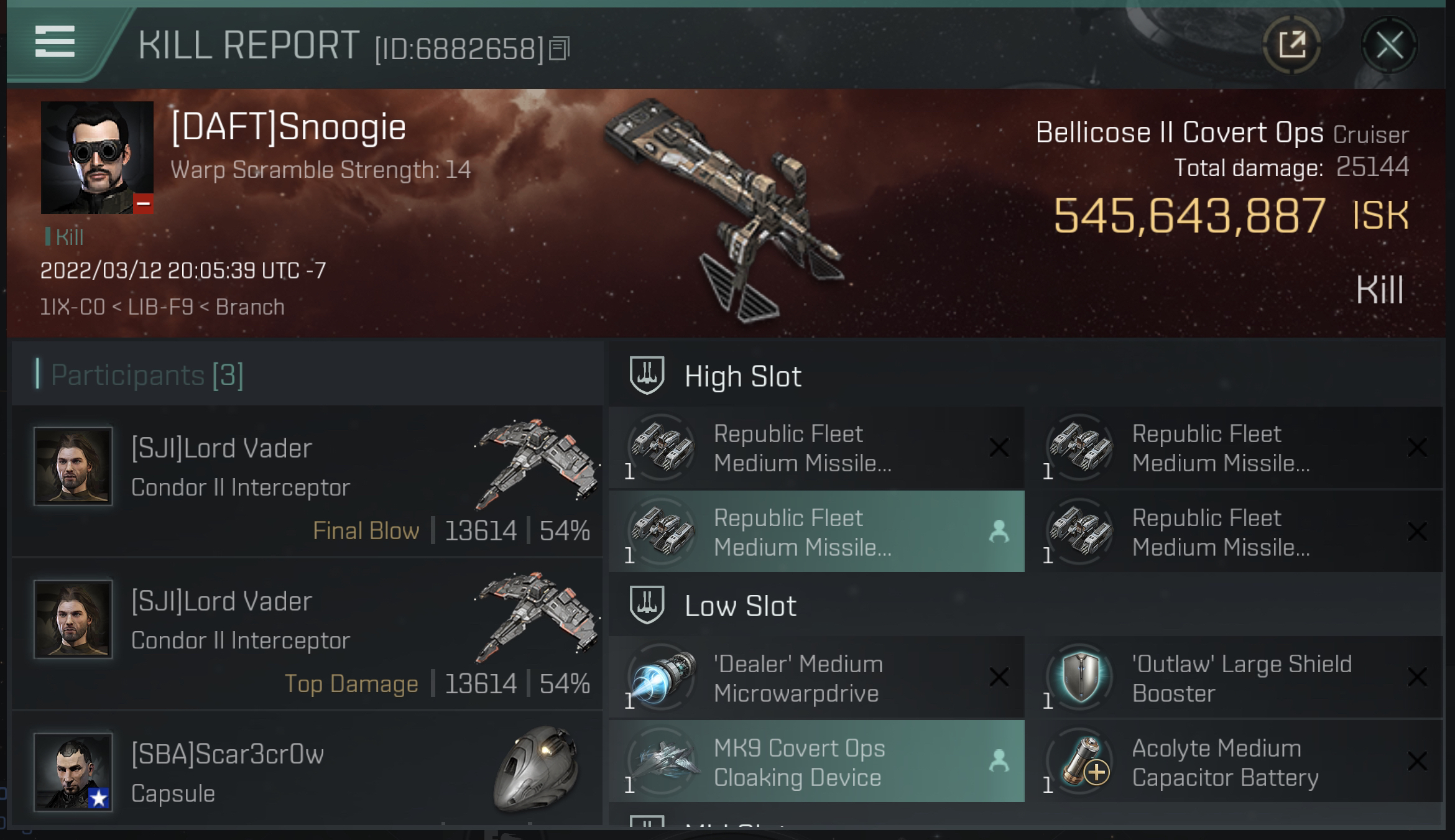Close the kill report window
The width and height of the screenshot is (1455, 840).
click(1389, 45)
